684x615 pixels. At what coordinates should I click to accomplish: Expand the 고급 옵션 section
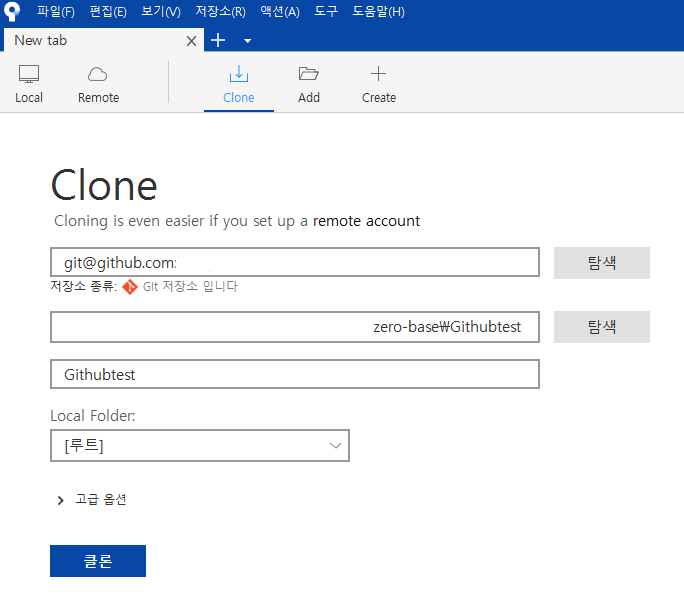point(92,499)
